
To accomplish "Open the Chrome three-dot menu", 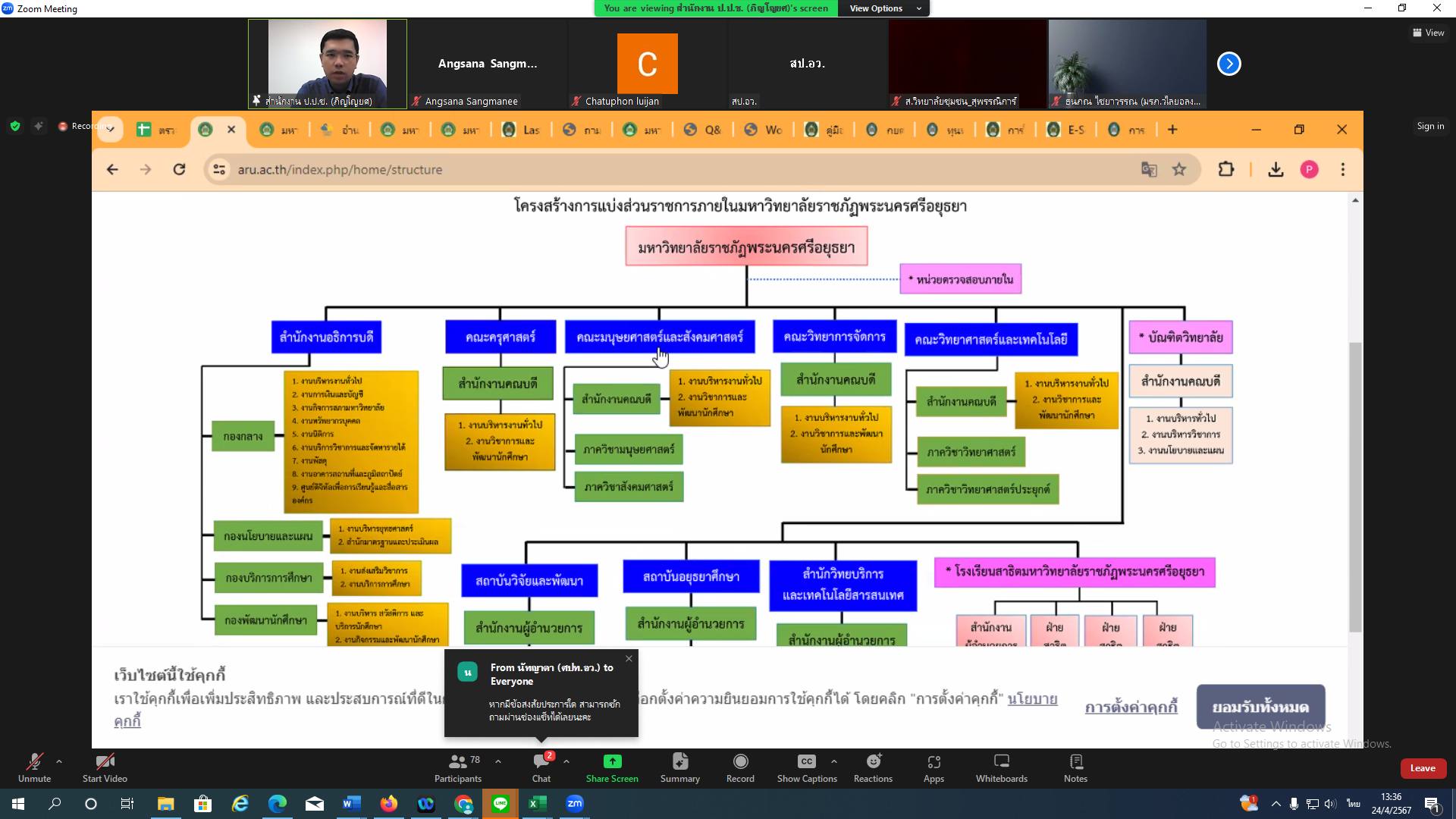I will pyautogui.click(x=1342, y=170).
